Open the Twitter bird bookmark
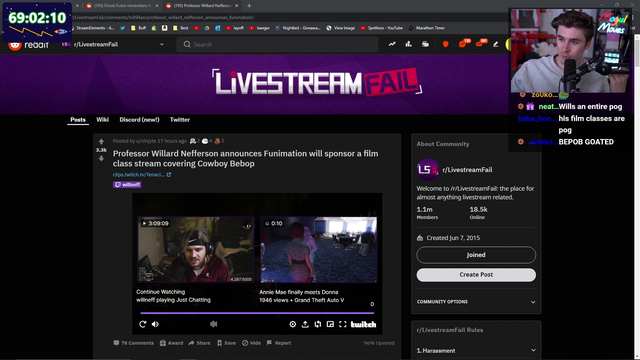Screen dimensions: 640x360 click(122, 28)
